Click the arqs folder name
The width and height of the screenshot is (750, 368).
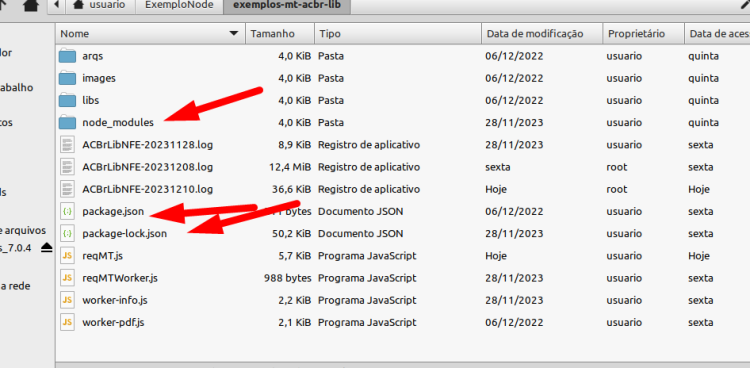pyautogui.click(x=92, y=56)
